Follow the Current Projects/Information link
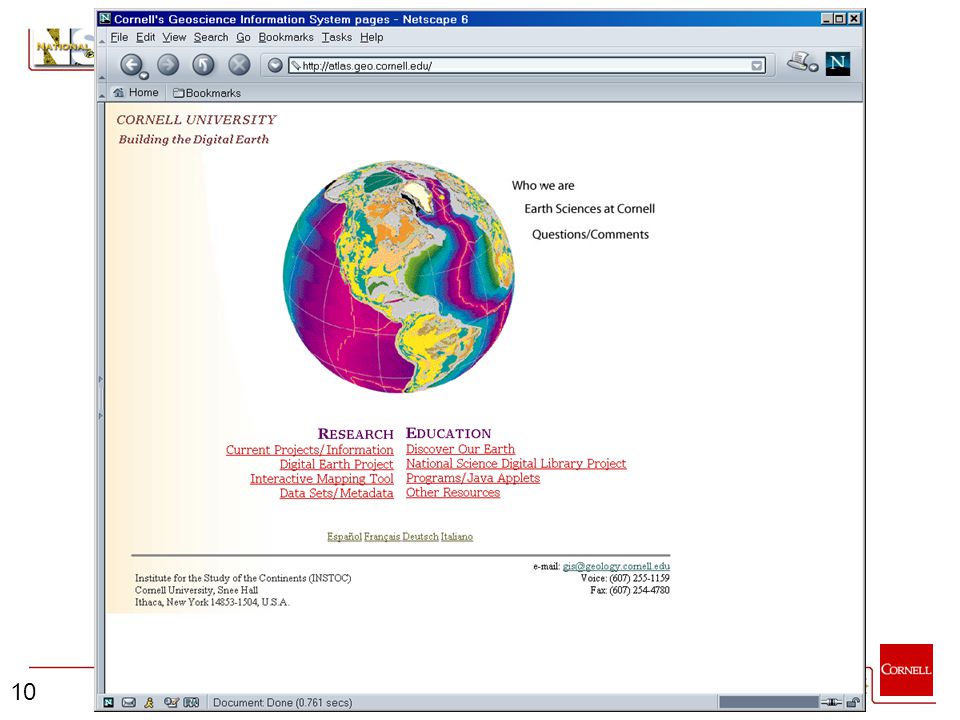Image resolution: width=960 pixels, height=720 pixels. 309,450
